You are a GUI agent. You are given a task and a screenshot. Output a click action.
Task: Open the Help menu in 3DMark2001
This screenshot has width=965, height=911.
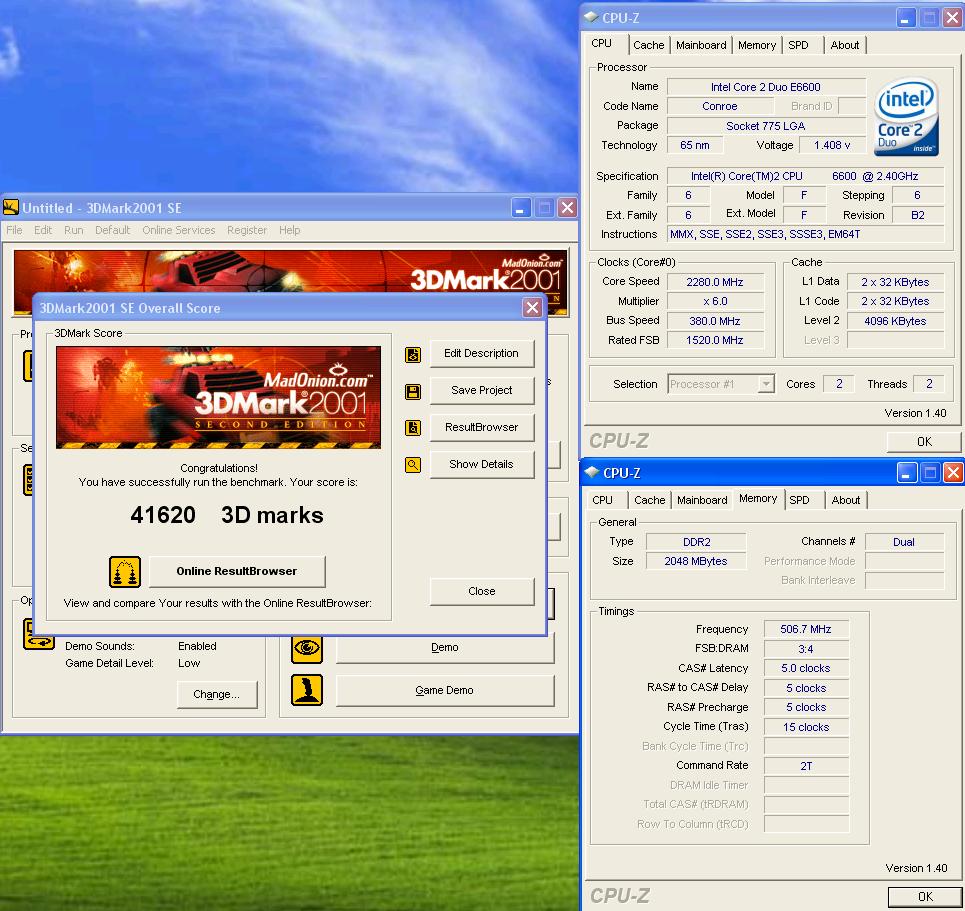[289, 230]
